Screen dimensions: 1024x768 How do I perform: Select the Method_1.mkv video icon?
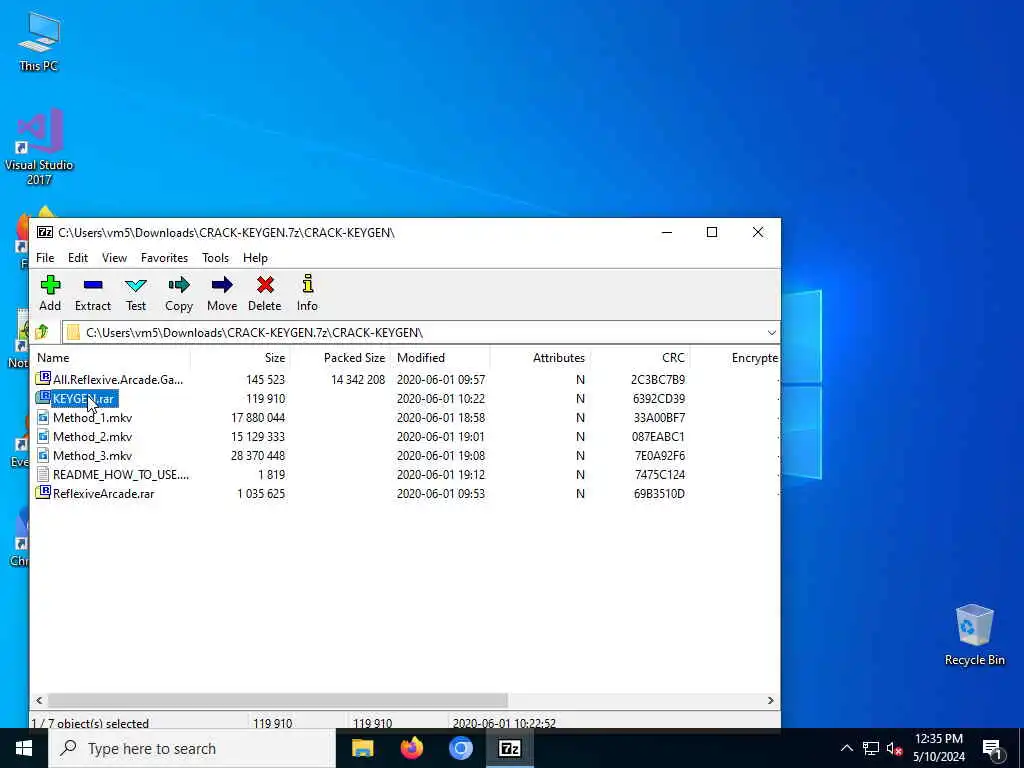[43, 417]
